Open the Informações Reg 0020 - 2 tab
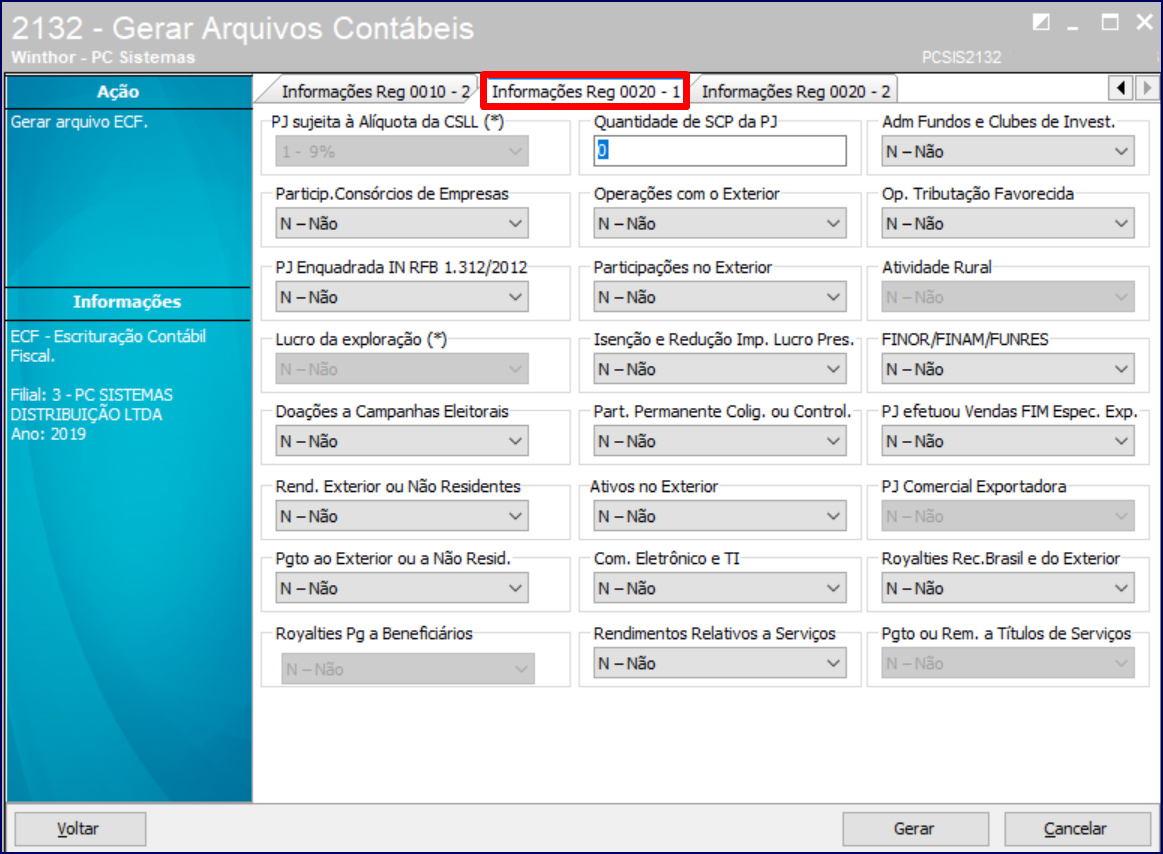 [x=796, y=91]
